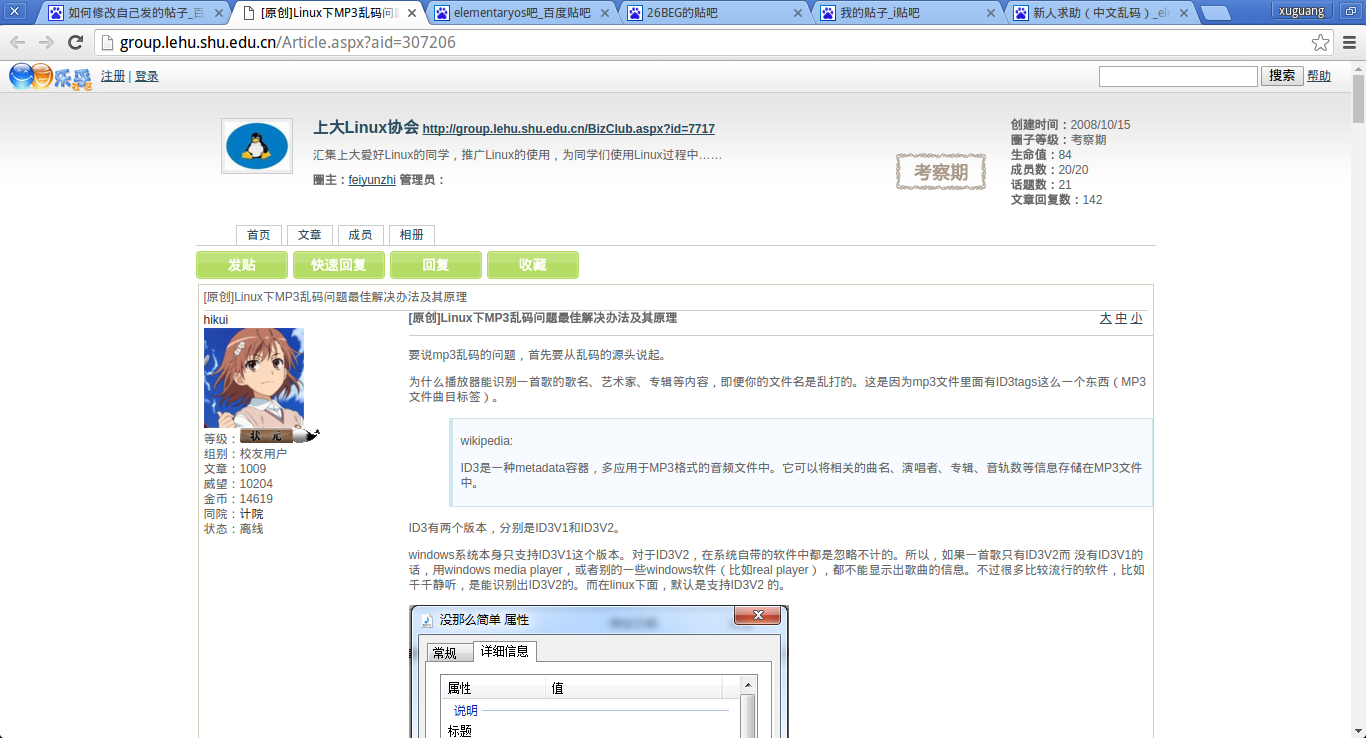1366x738 pixels.
Task: Close the [原创]Linux下MP3乱码 tab
Action: (412, 13)
